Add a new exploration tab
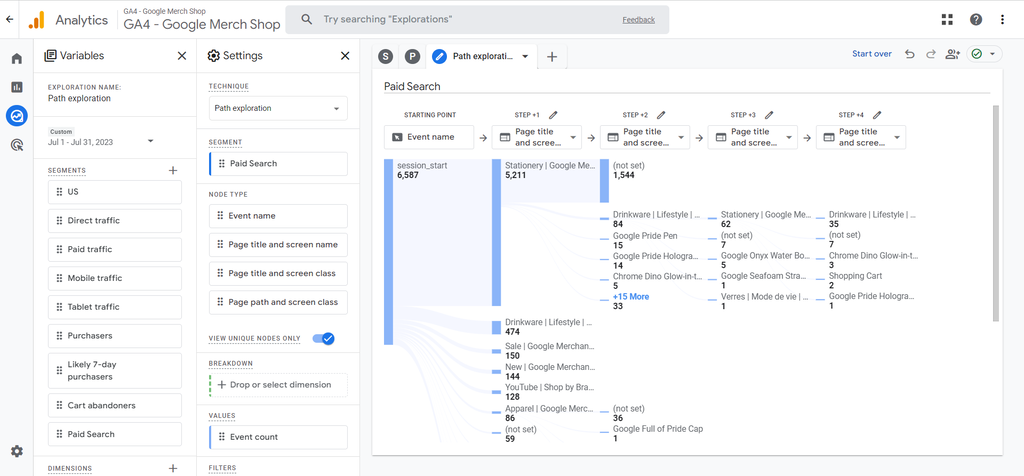This screenshot has width=1024, height=476. (552, 57)
